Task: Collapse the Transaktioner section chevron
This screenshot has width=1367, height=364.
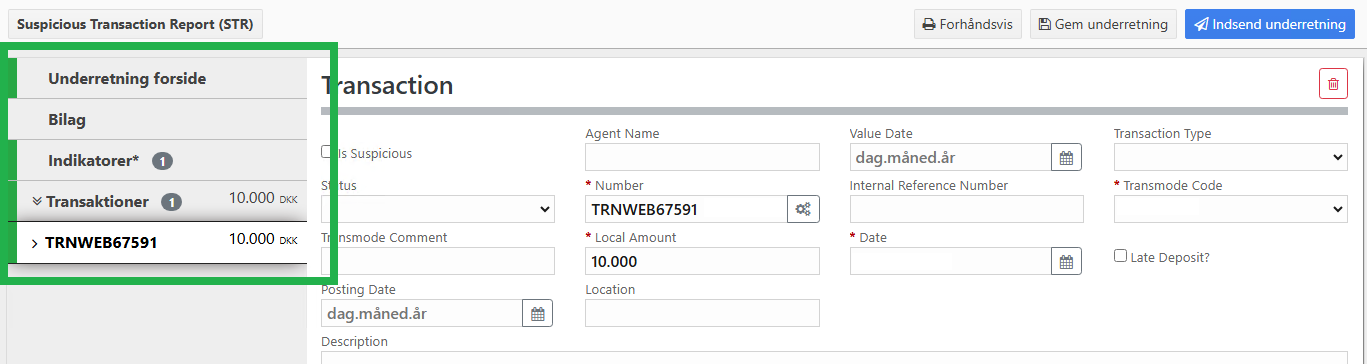Action: pyautogui.click(x=37, y=201)
